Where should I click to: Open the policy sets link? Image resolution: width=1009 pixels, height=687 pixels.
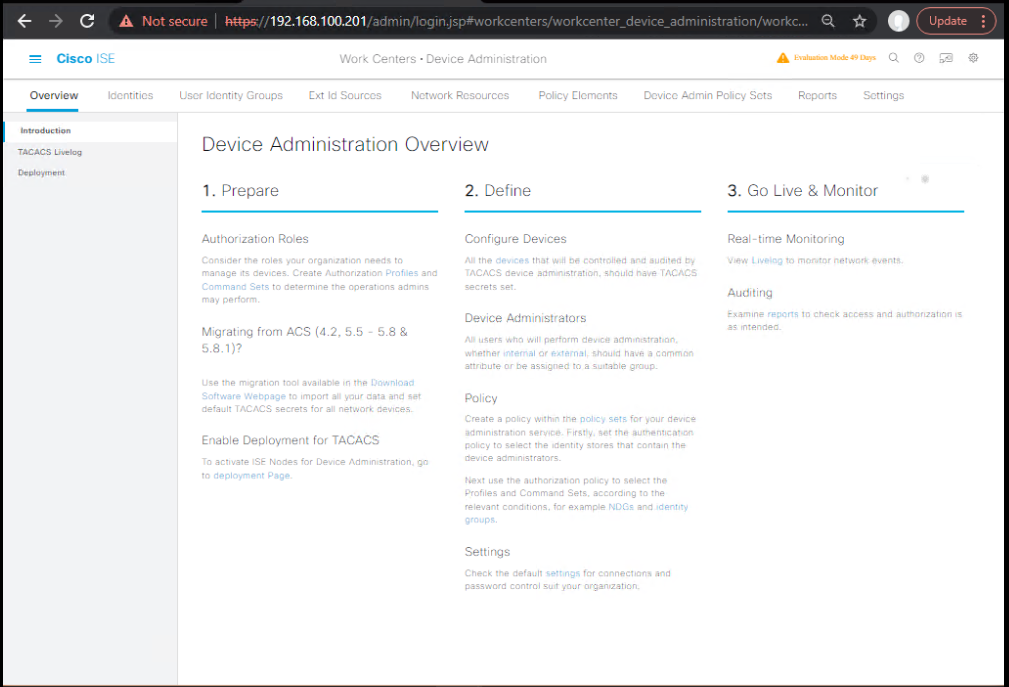point(603,419)
